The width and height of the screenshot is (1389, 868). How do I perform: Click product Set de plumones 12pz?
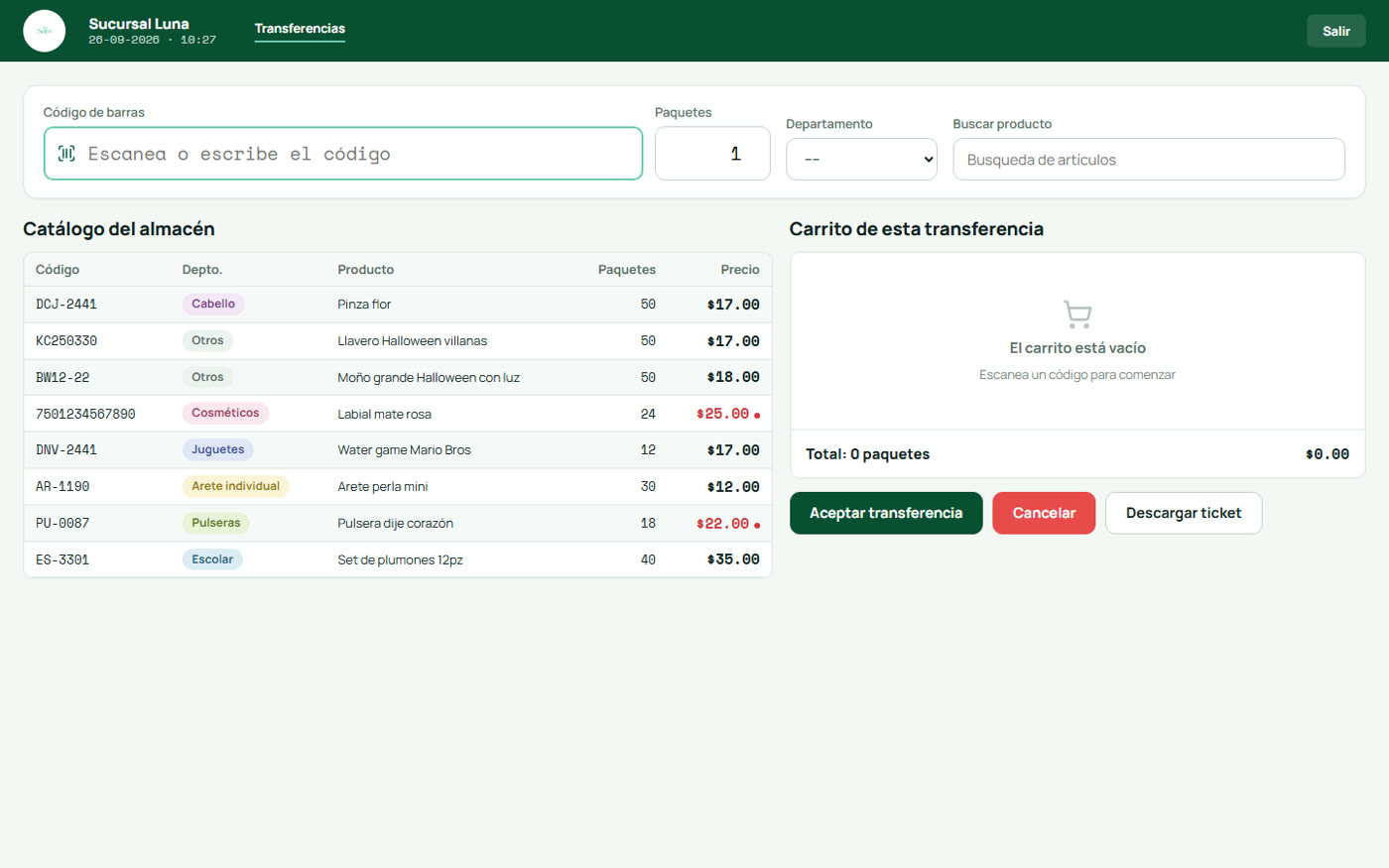click(400, 560)
